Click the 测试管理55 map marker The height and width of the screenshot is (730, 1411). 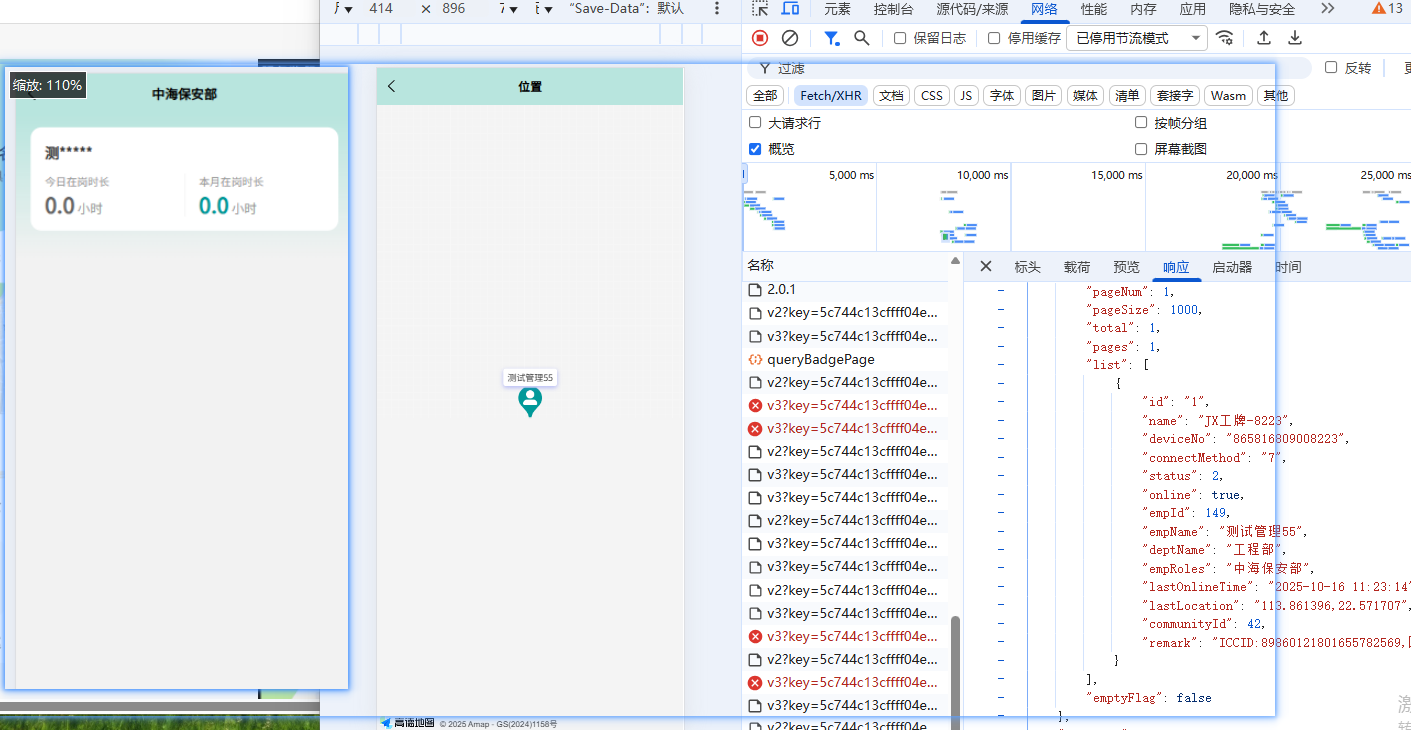(x=529, y=401)
